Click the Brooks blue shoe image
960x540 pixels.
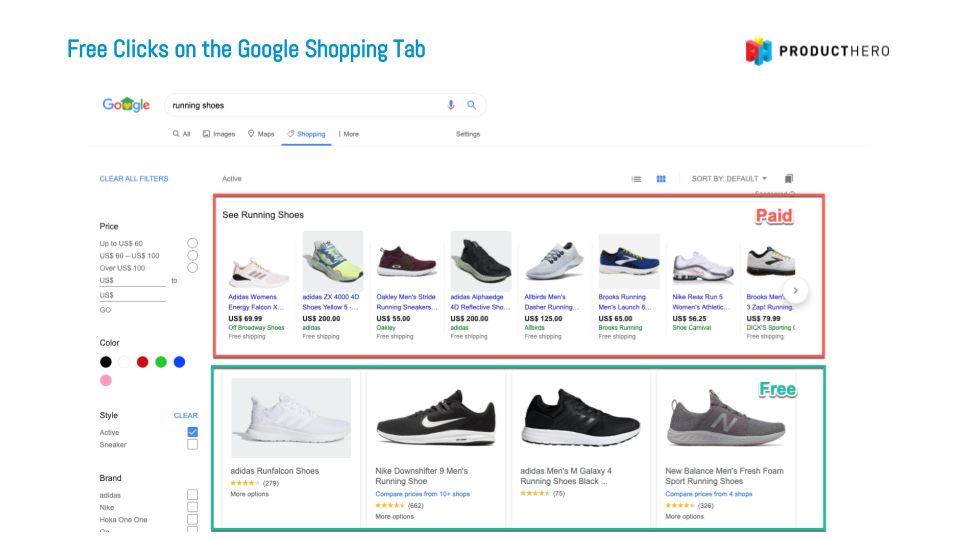point(629,261)
